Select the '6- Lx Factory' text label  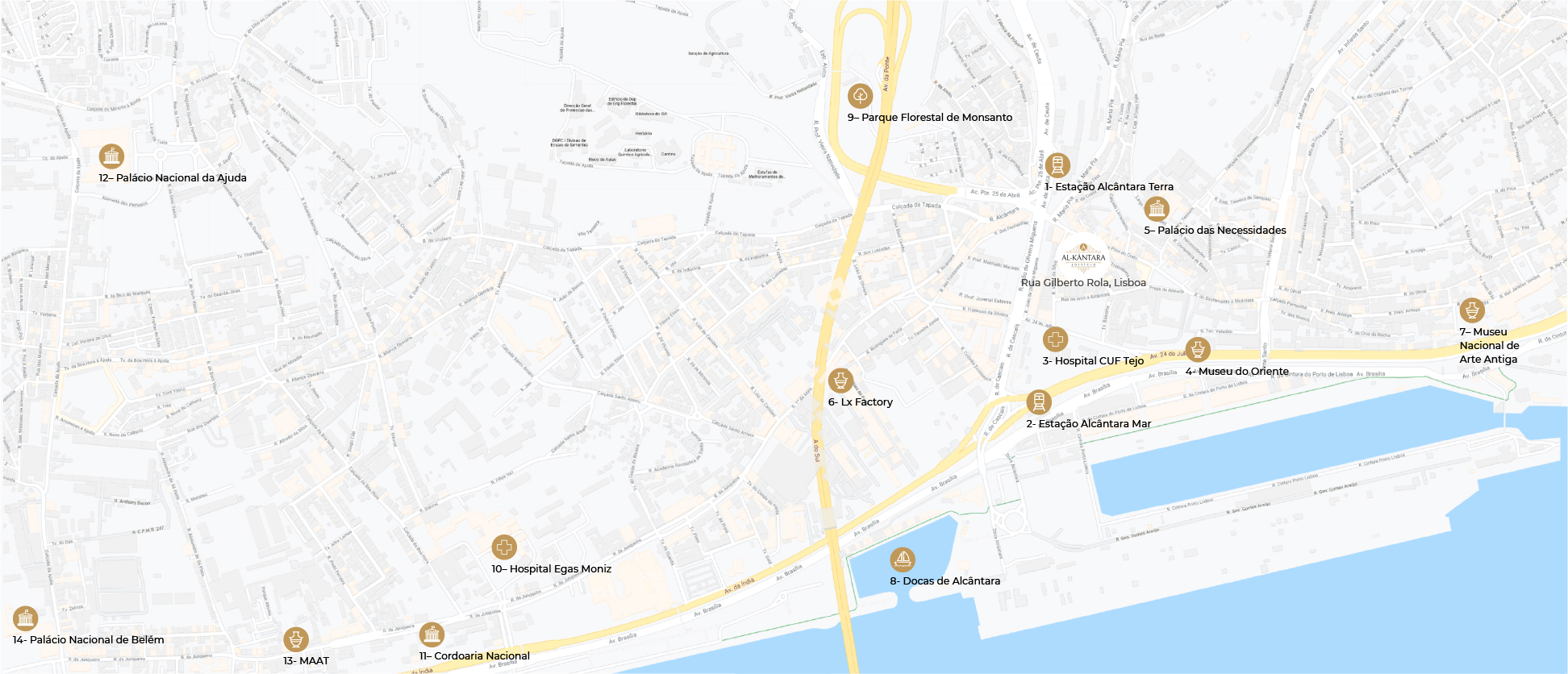(860, 402)
